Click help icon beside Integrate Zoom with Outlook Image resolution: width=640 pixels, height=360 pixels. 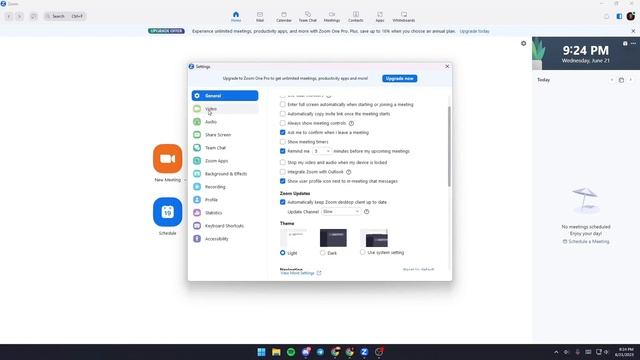pos(349,172)
